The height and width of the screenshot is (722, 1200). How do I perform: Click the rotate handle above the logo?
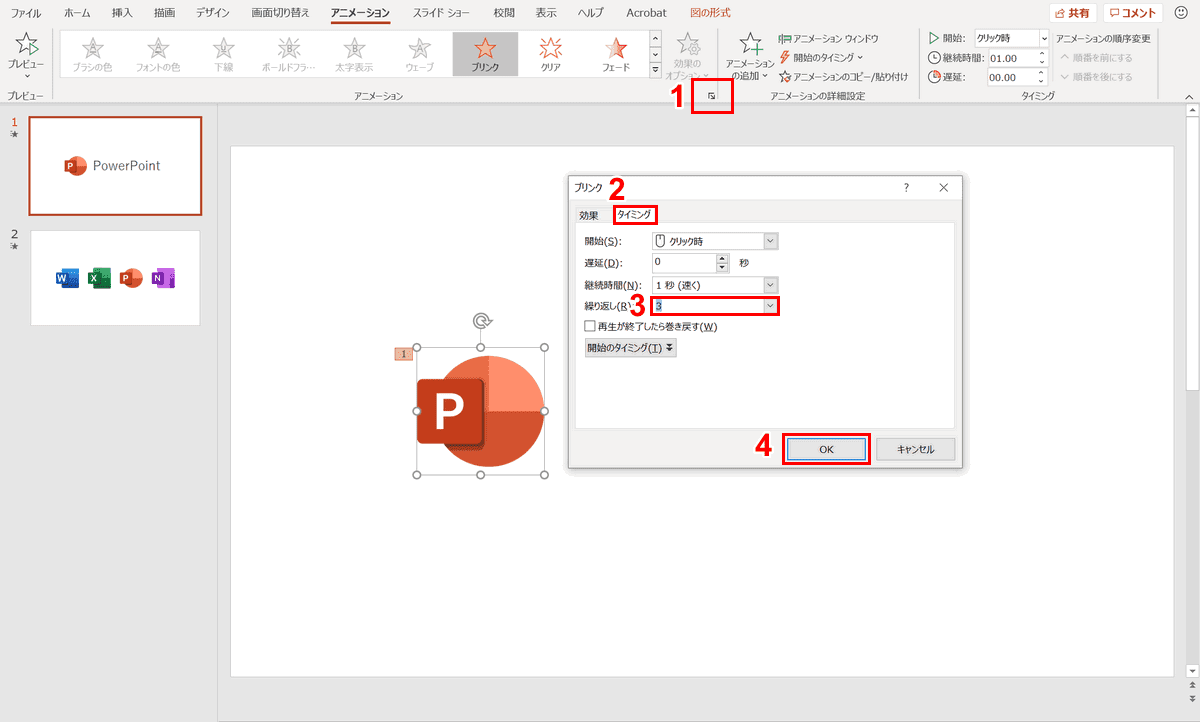[x=481, y=321]
